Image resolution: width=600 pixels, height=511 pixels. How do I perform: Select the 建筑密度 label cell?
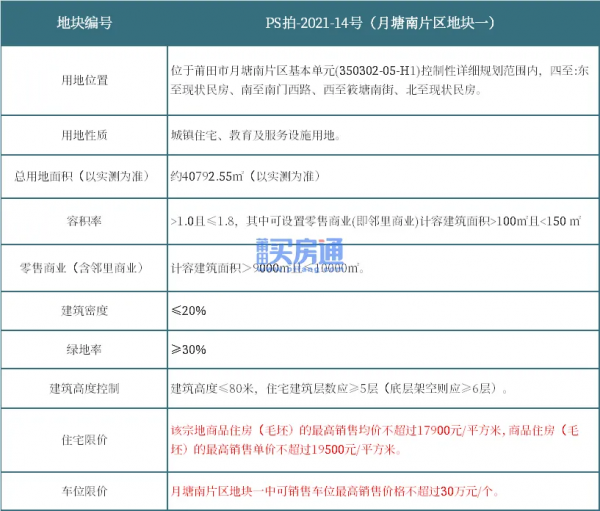click(x=85, y=310)
